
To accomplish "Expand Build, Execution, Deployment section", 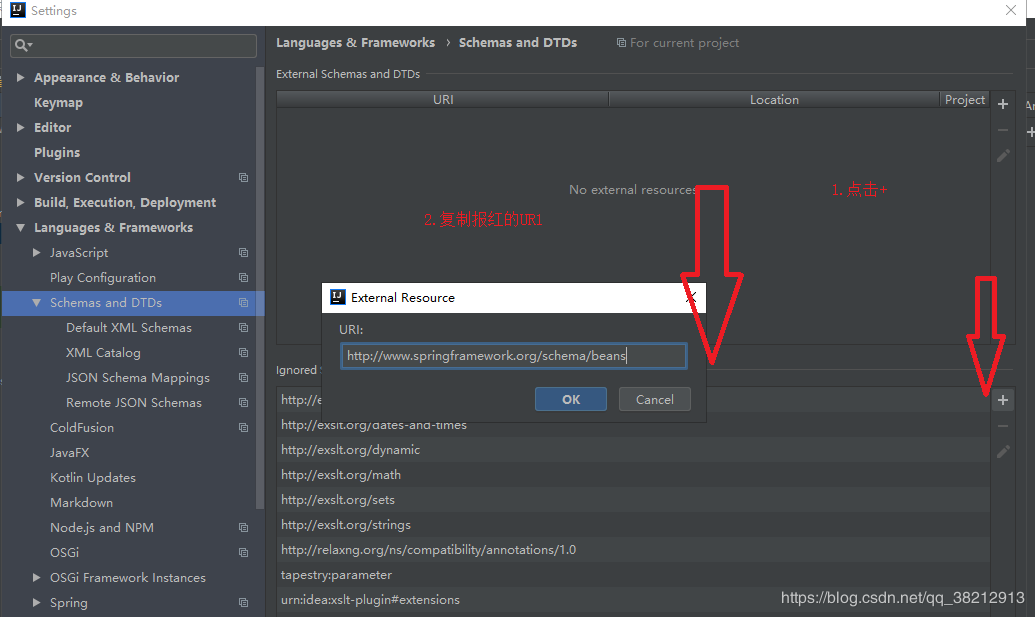I will tap(20, 203).
